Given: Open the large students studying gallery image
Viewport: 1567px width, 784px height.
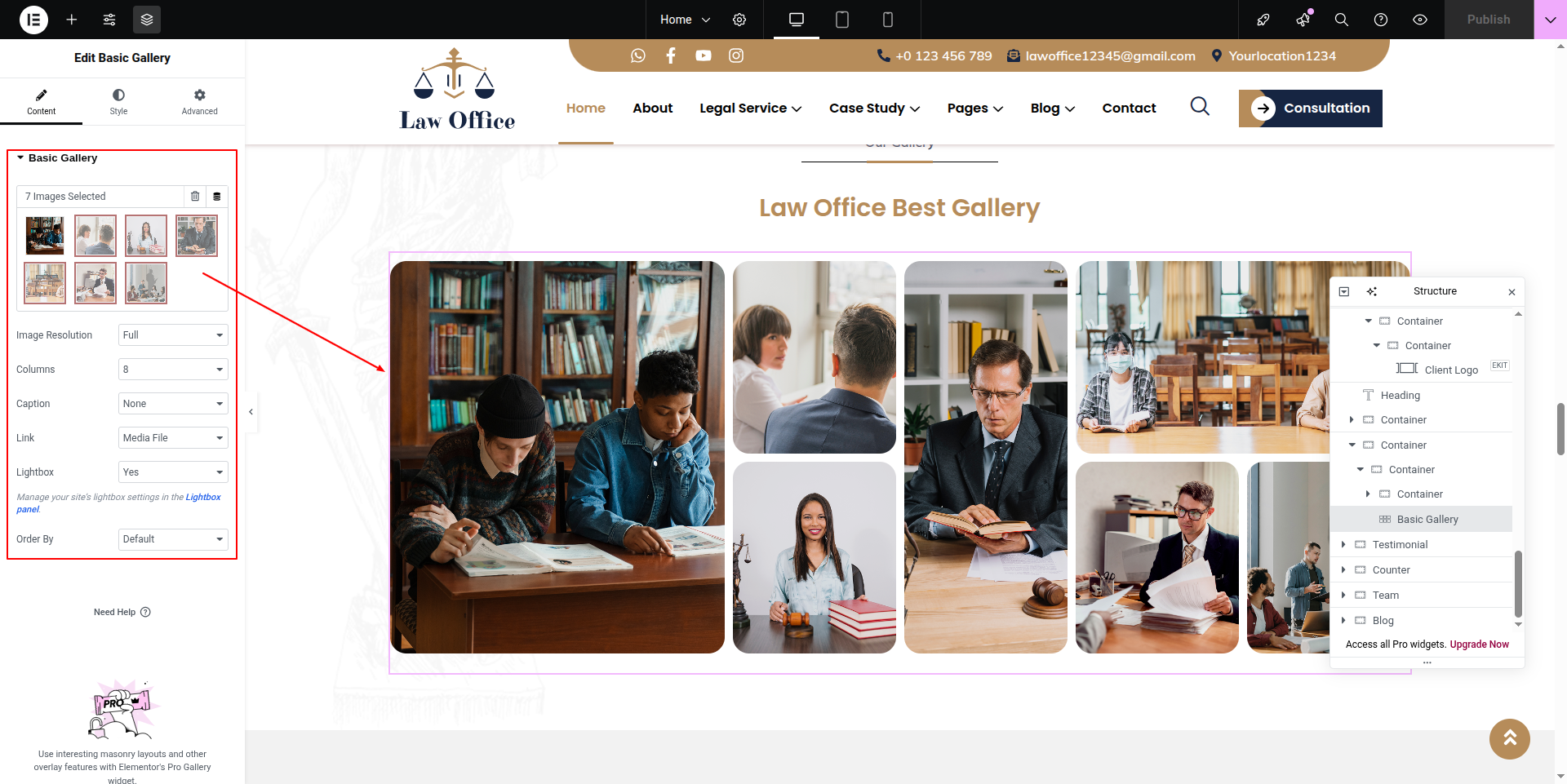Looking at the screenshot, I should click(557, 457).
